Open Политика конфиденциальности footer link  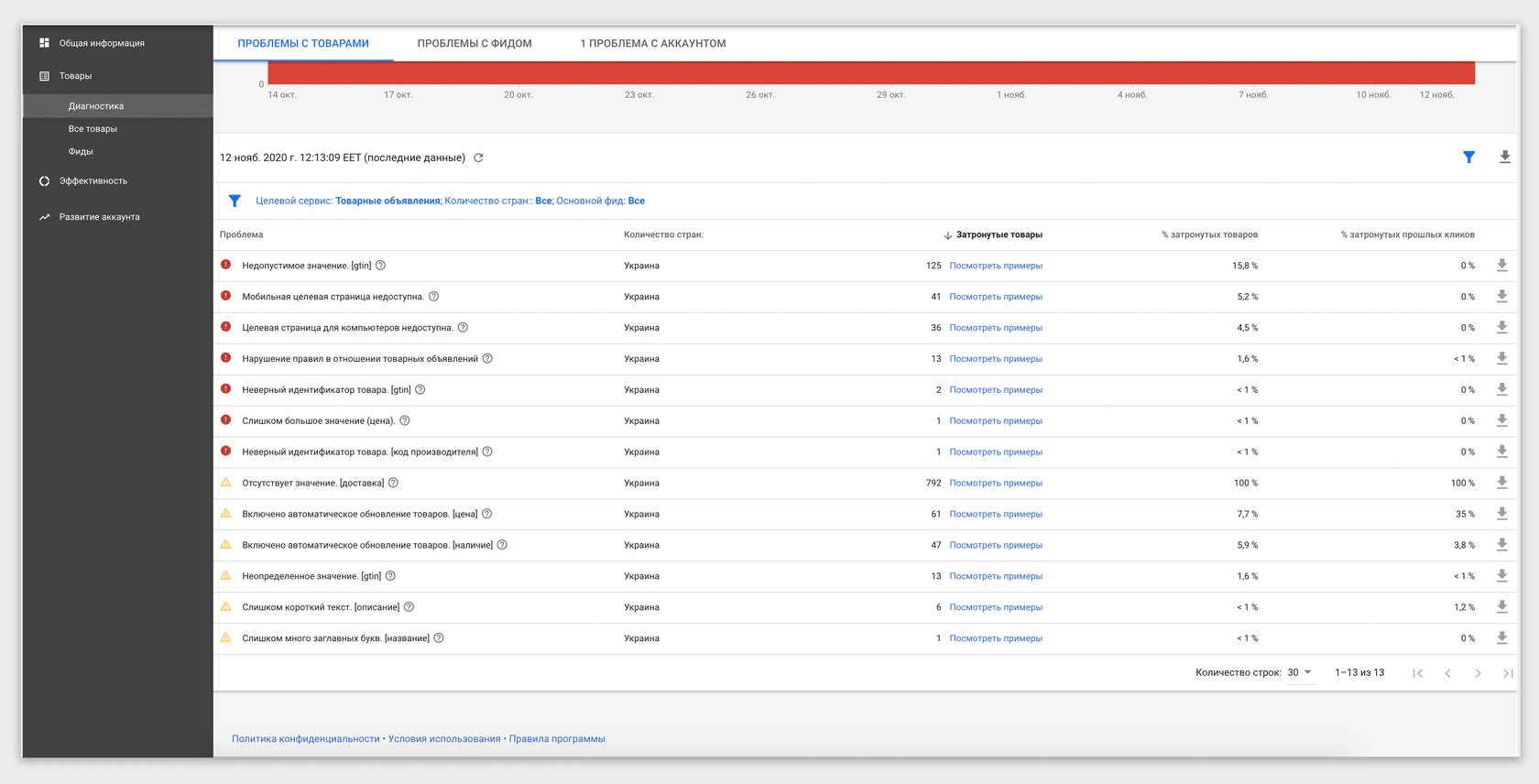click(305, 739)
